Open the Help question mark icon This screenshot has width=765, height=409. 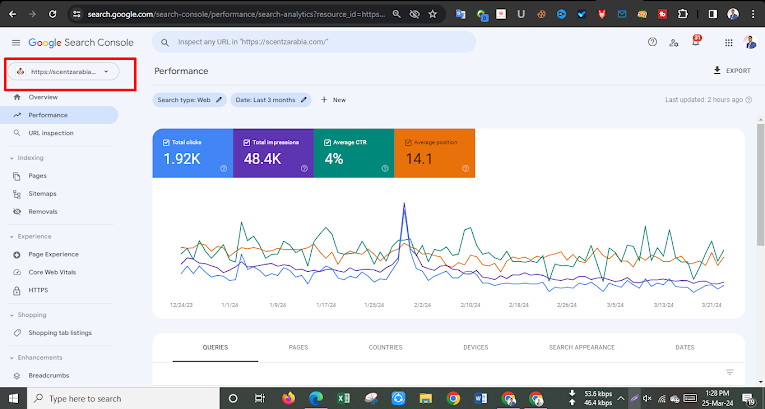tap(652, 42)
